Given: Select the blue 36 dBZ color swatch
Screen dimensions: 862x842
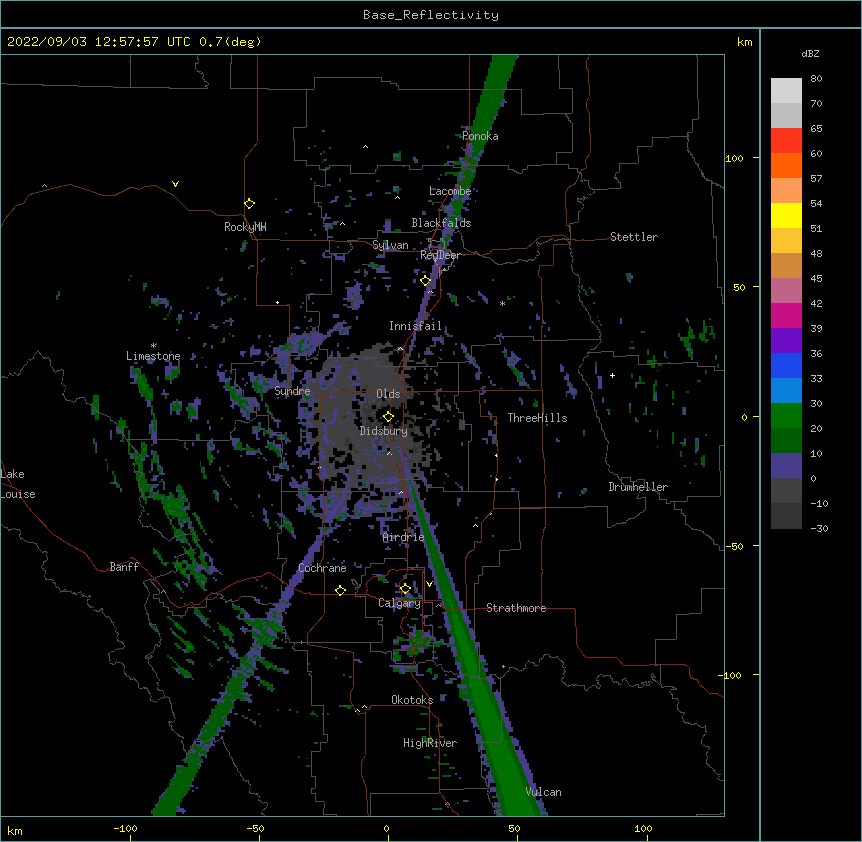Looking at the screenshot, I should (786, 365).
